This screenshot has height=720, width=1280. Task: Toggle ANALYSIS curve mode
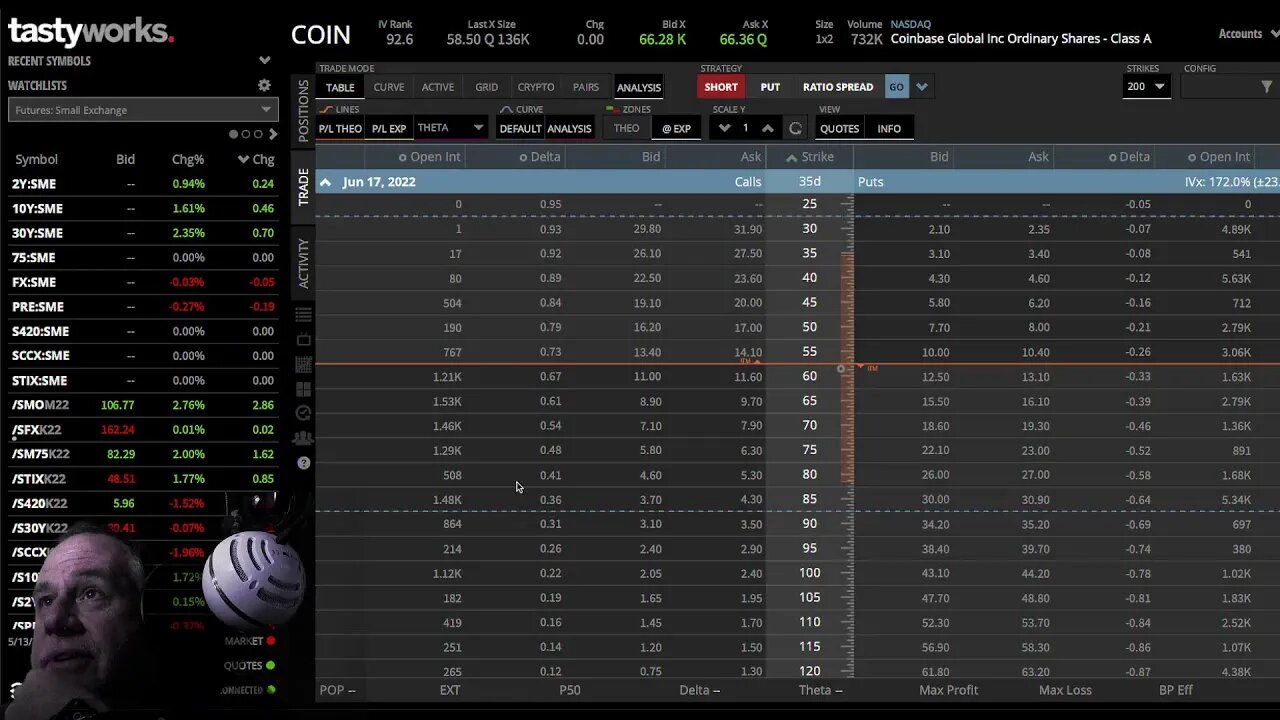569,128
